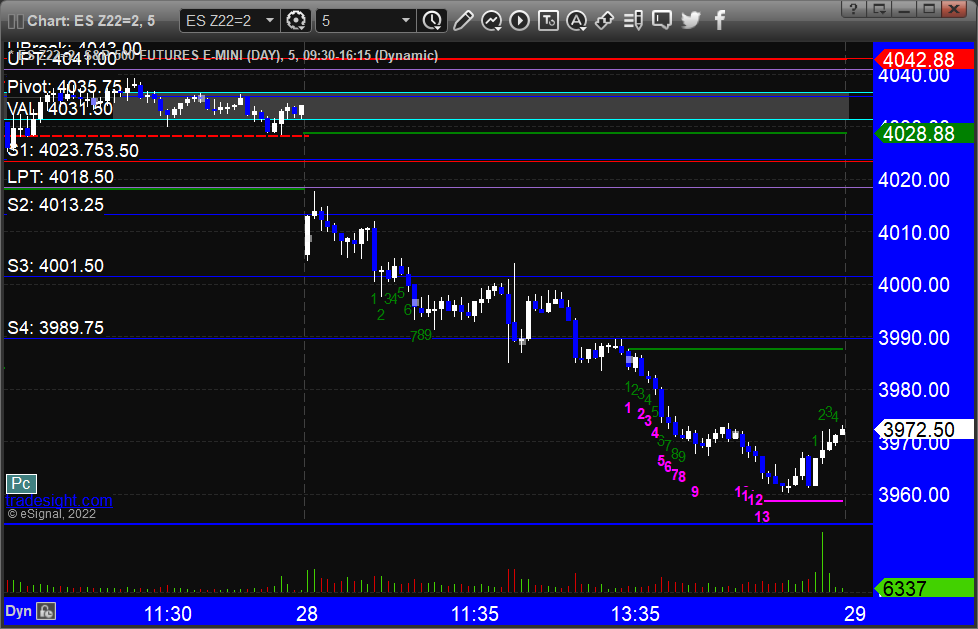This screenshot has width=978, height=629.
Task: Click the 11:35 time axis label
Action: (x=475, y=614)
